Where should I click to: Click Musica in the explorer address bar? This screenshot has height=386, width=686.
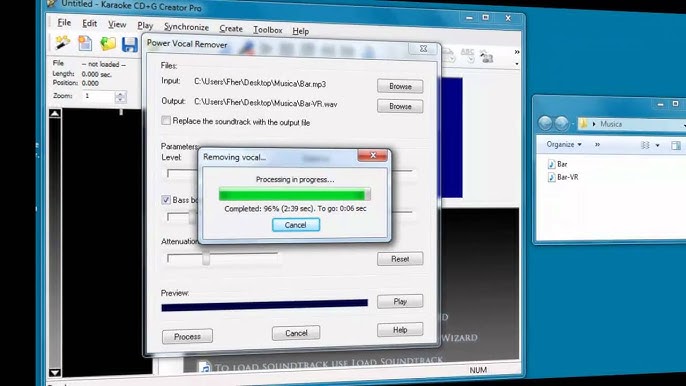pos(611,124)
